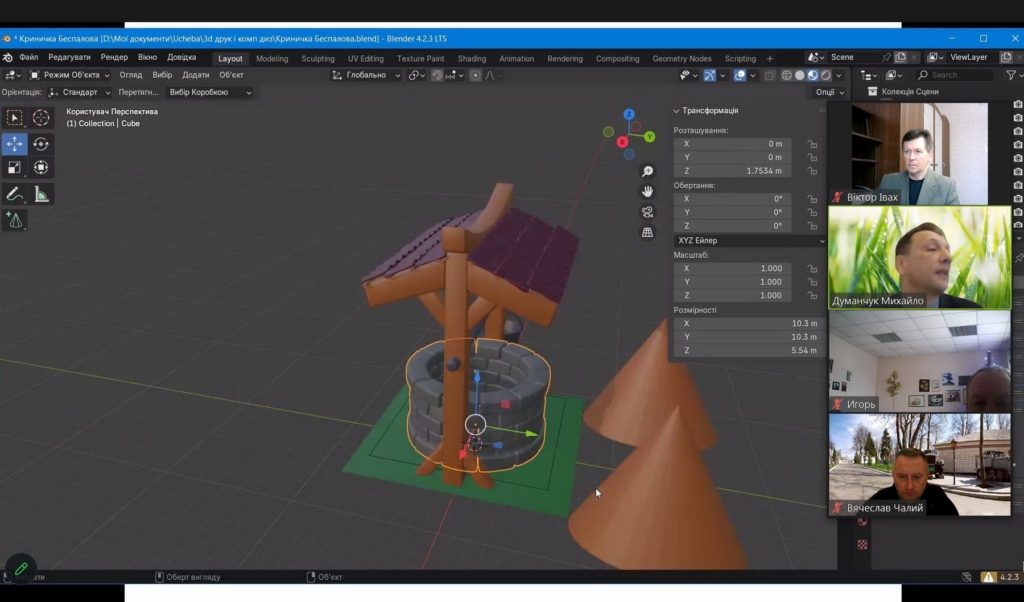
Task: Open the Режим Об'єкта mode dropdown
Action: click(69, 75)
